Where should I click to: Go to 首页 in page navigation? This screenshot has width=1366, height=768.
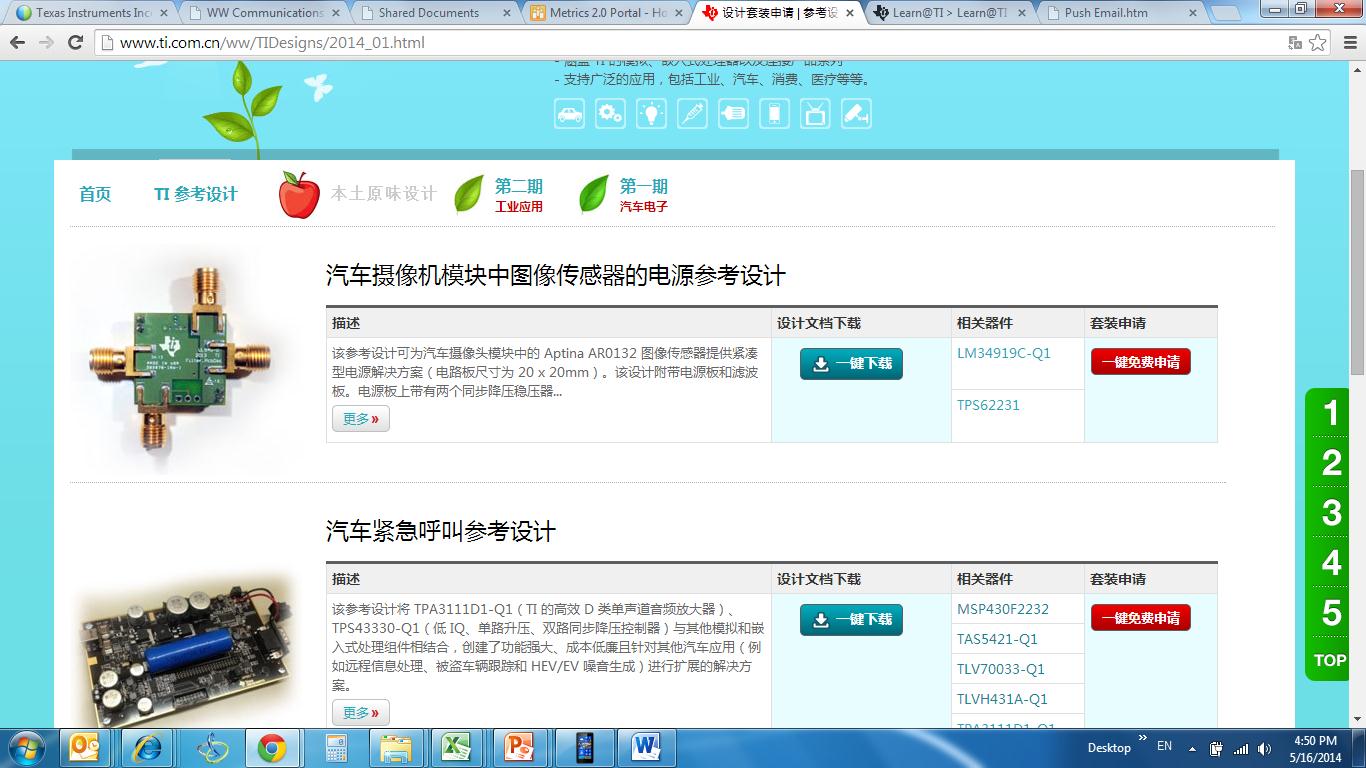95,194
